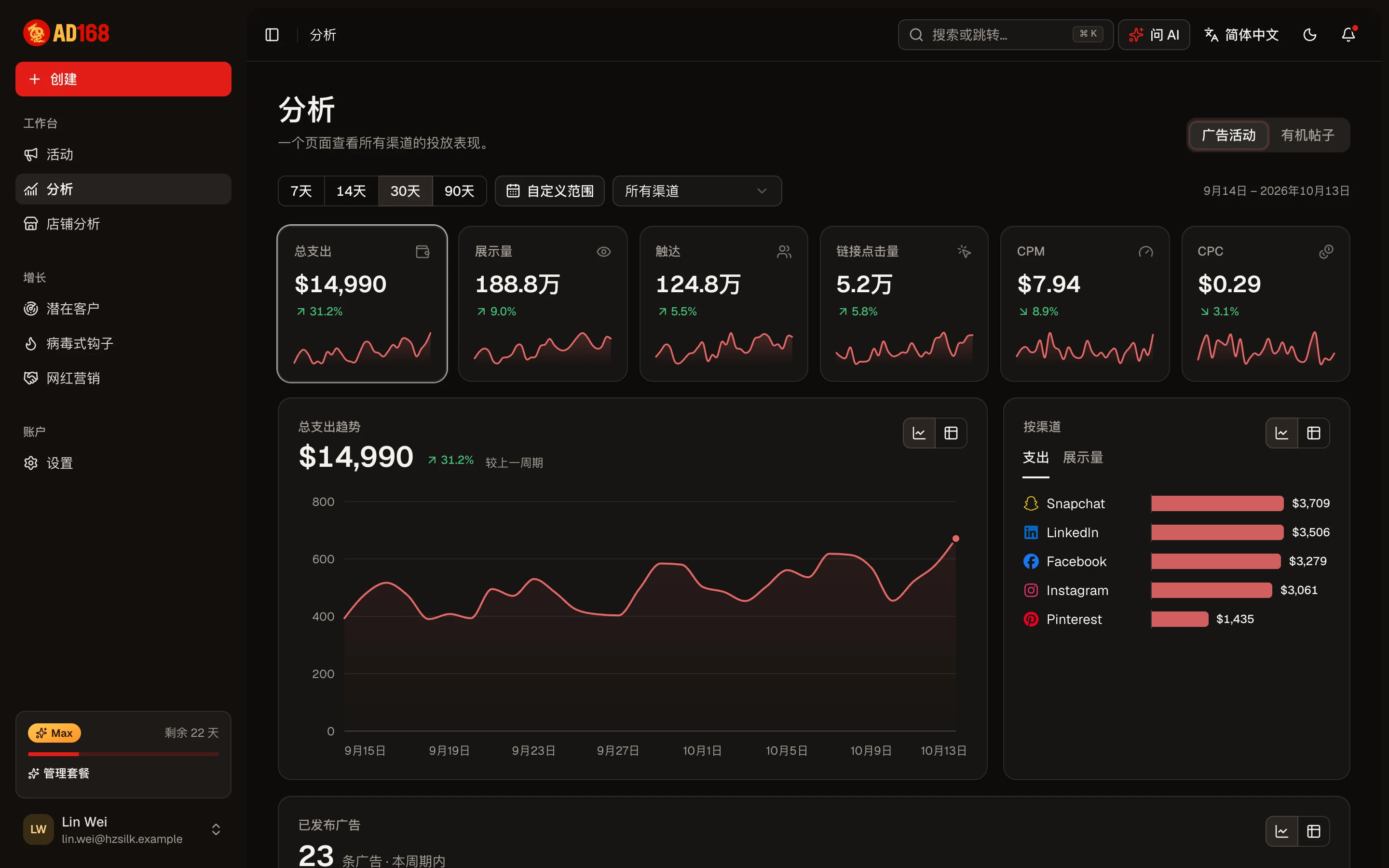The image size is (1389, 868).
Task: Open 网红营销 in the sidebar
Action: 123,379
